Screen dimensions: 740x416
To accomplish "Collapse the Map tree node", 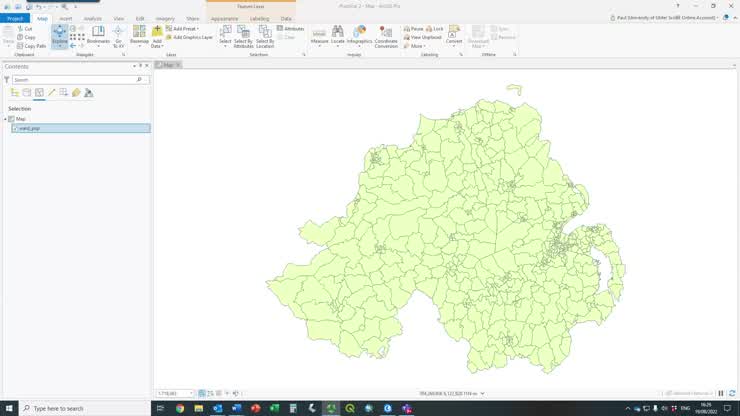I will coord(5,119).
